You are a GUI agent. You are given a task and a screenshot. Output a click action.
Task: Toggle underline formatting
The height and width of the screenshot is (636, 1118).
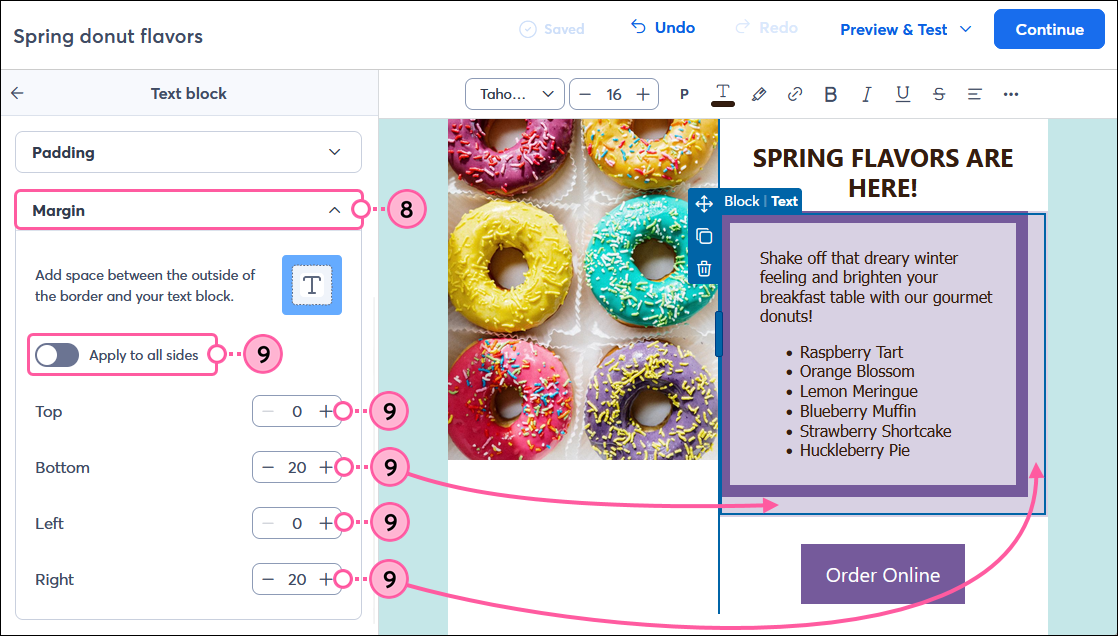[903, 94]
